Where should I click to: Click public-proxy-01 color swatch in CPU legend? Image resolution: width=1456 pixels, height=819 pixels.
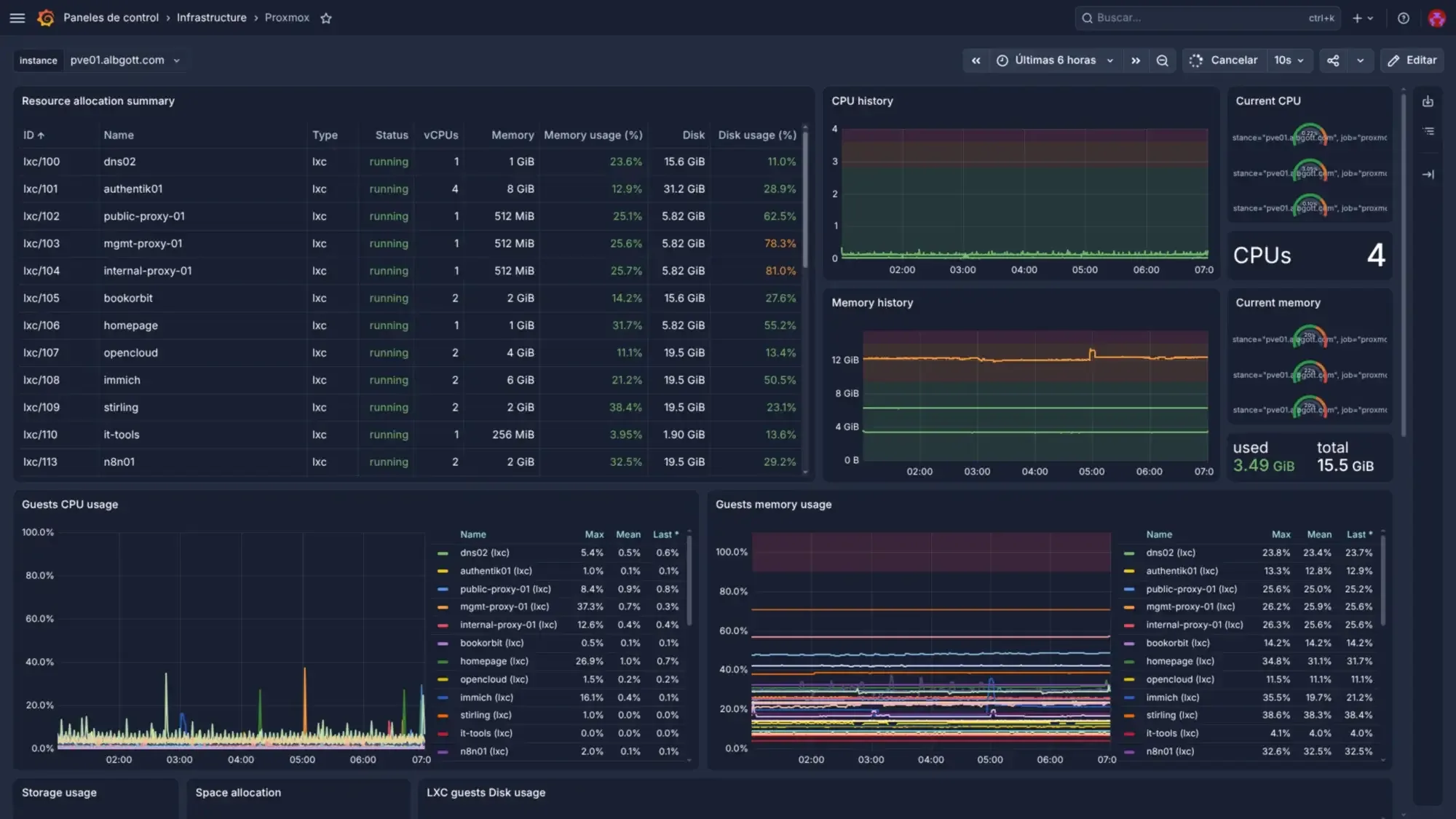pyautogui.click(x=443, y=590)
